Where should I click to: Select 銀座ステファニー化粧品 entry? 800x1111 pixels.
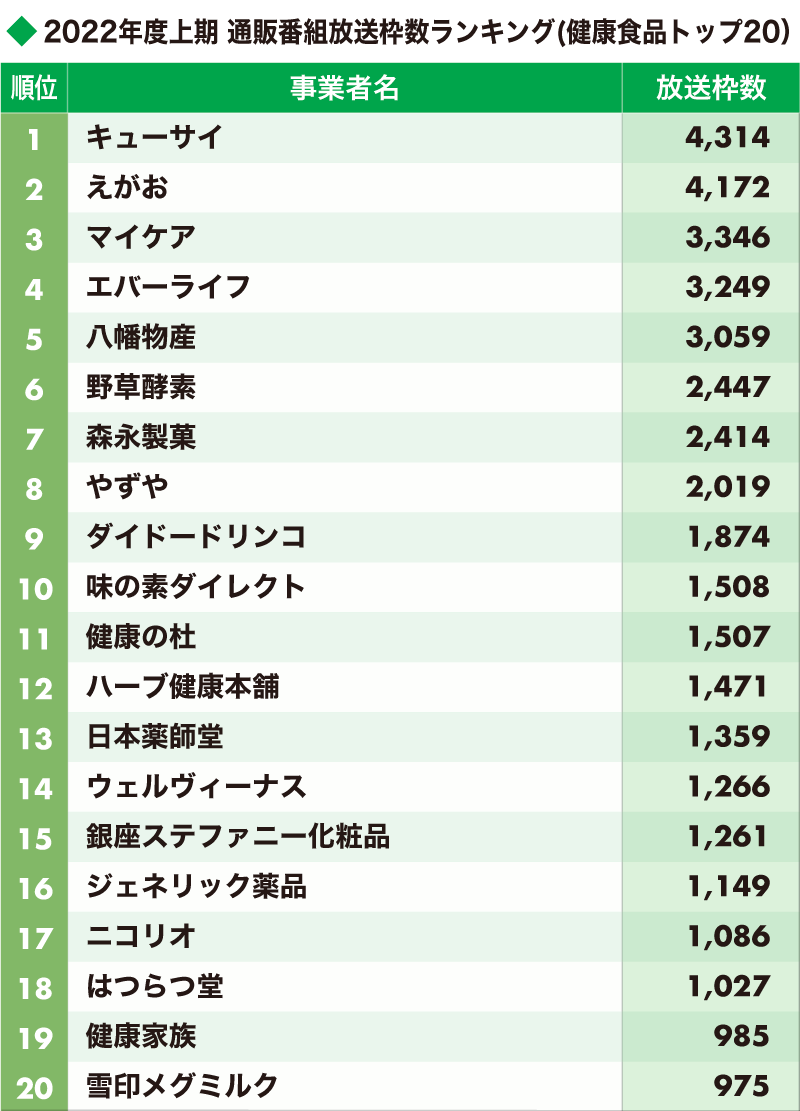click(238, 836)
